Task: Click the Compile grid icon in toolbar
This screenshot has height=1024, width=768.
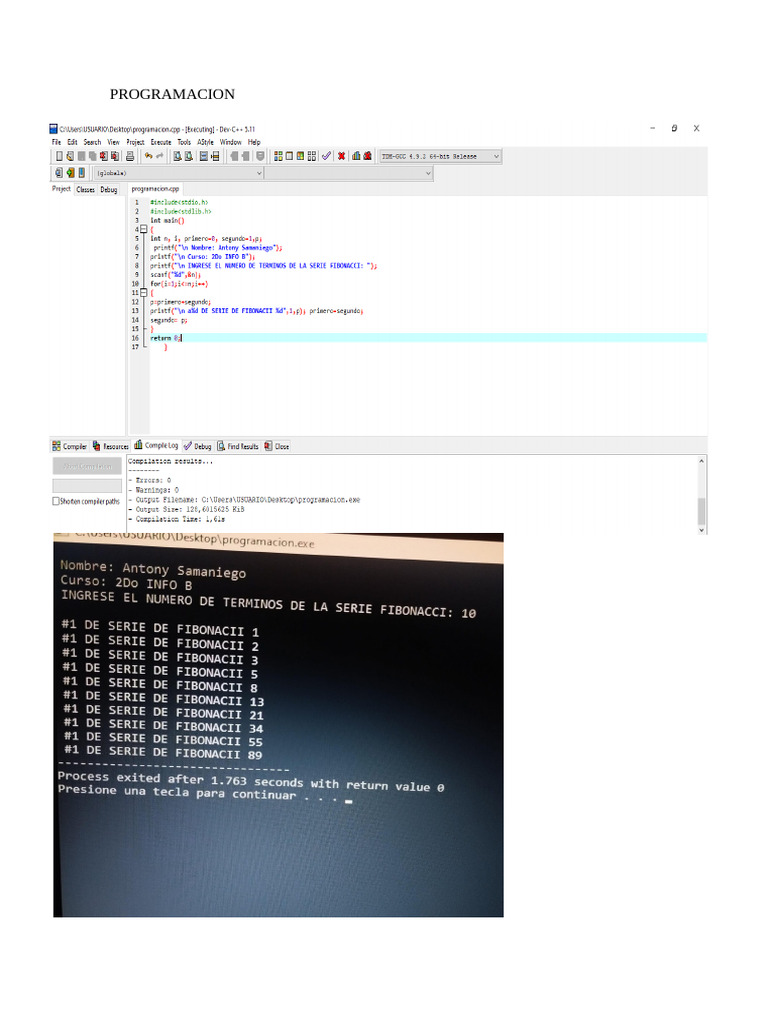Action: coord(279,156)
